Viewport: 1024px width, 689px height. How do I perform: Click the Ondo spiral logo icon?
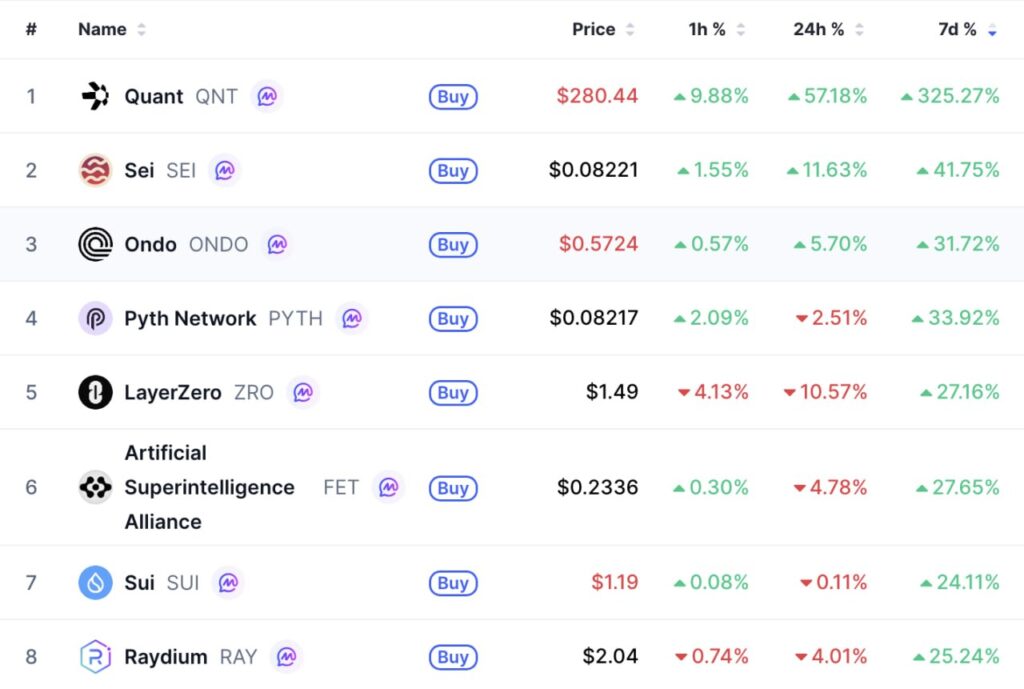coord(95,244)
